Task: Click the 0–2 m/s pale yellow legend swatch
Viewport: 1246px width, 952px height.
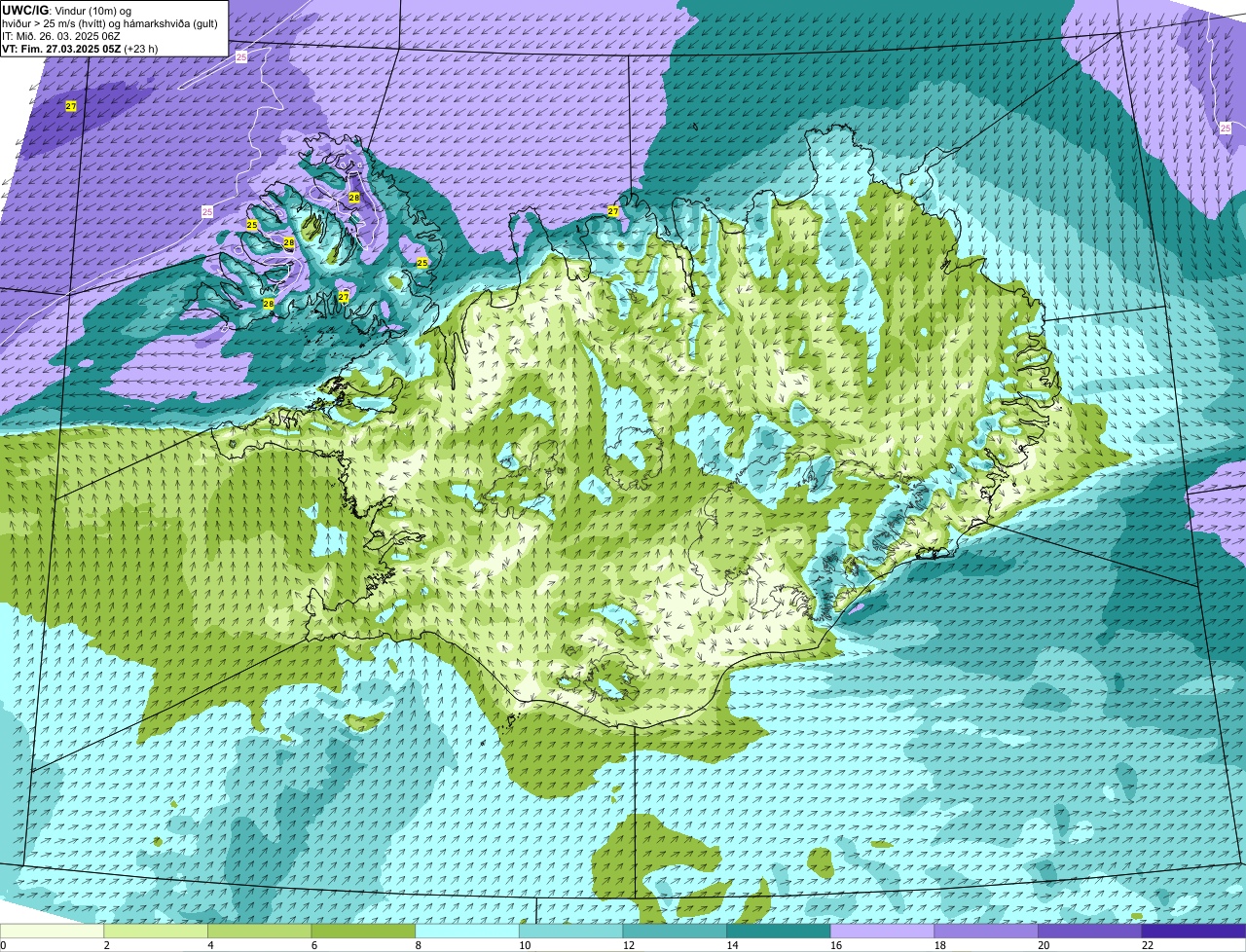Action: [52, 931]
